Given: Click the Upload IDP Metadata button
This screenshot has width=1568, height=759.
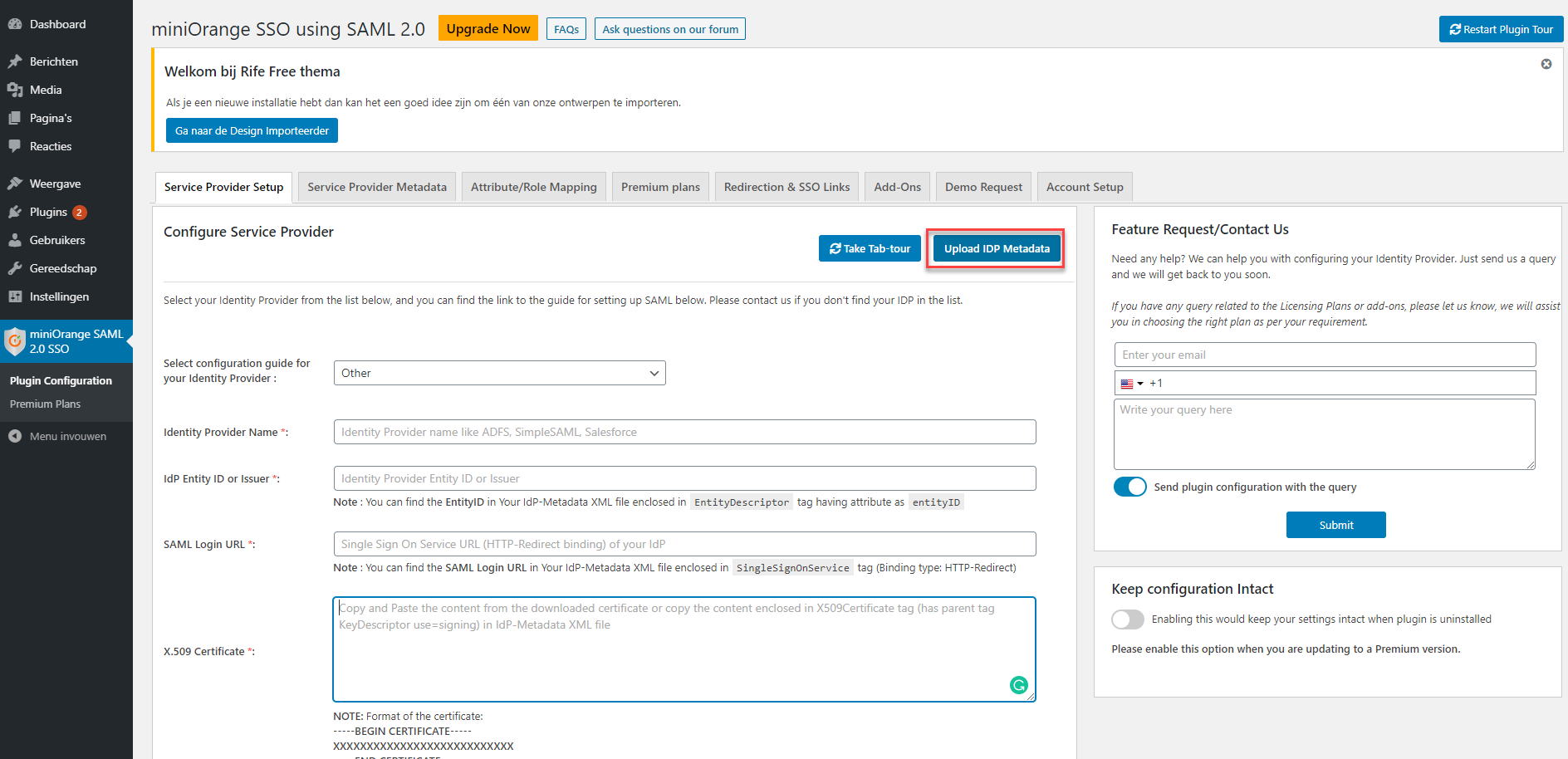Looking at the screenshot, I should coord(997,248).
